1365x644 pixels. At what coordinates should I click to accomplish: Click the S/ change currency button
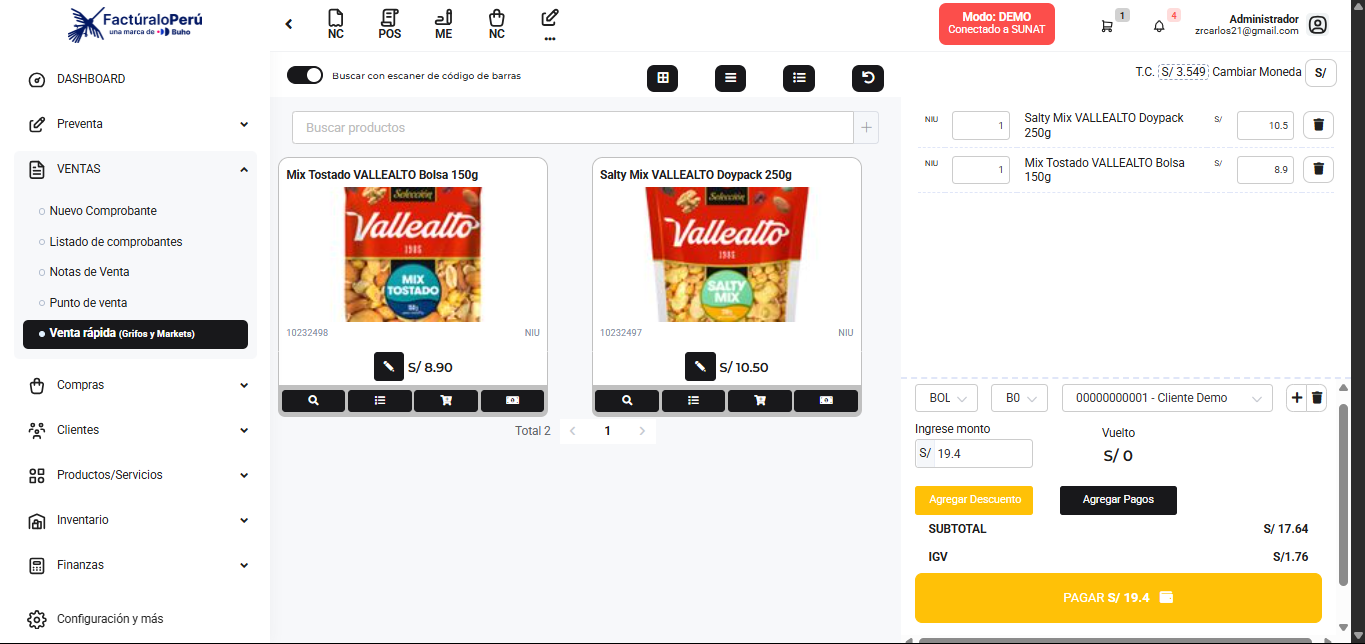pos(1321,72)
